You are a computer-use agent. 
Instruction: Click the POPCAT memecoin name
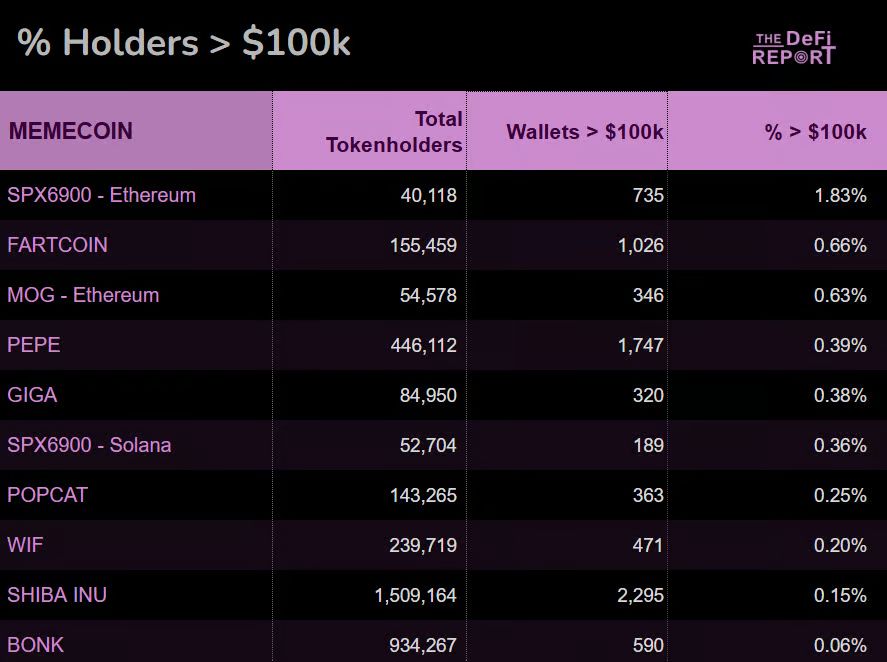[x=47, y=495]
